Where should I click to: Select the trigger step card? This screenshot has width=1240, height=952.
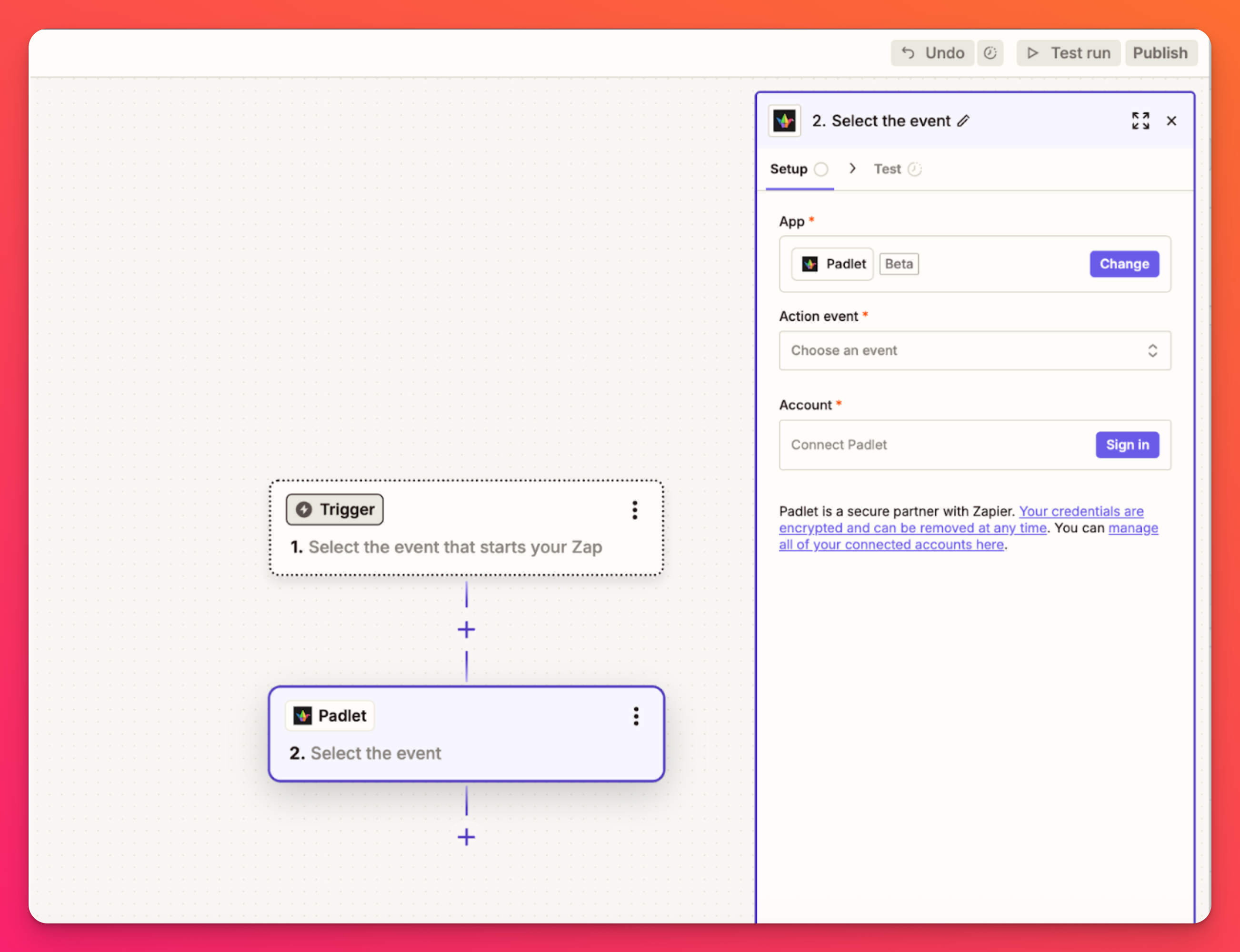click(466, 528)
